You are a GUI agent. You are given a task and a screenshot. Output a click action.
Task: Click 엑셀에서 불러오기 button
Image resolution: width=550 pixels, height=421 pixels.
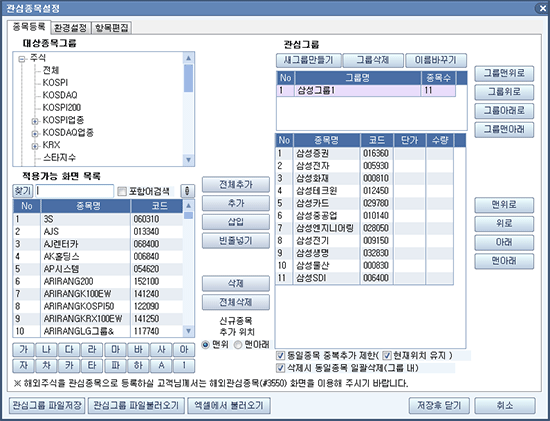229,406
